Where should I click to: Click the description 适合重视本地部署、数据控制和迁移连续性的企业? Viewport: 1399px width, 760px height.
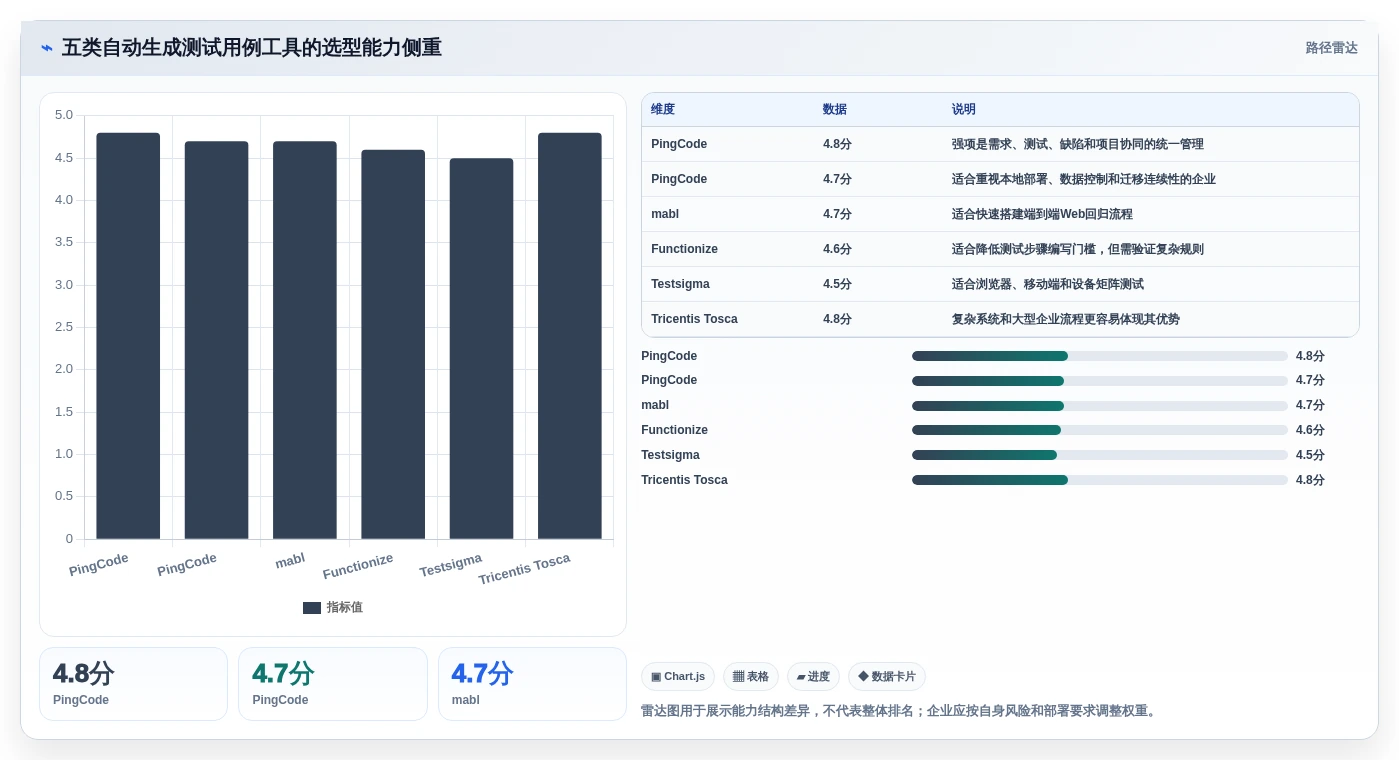coord(1084,179)
